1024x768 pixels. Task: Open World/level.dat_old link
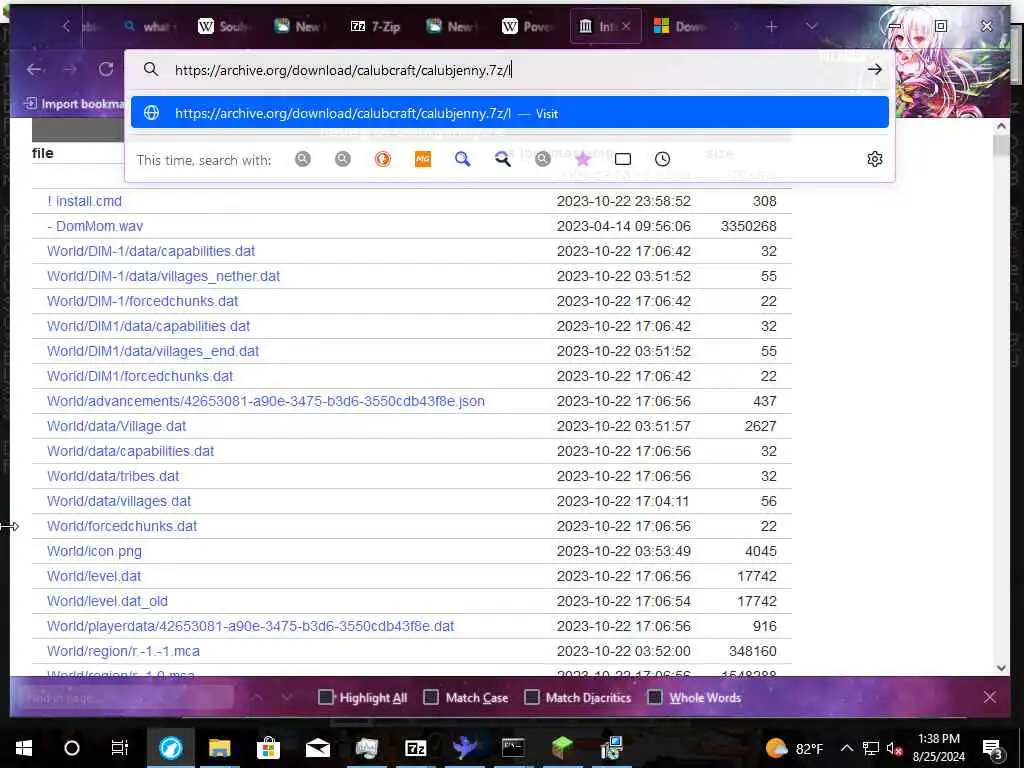tap(107, 601)
